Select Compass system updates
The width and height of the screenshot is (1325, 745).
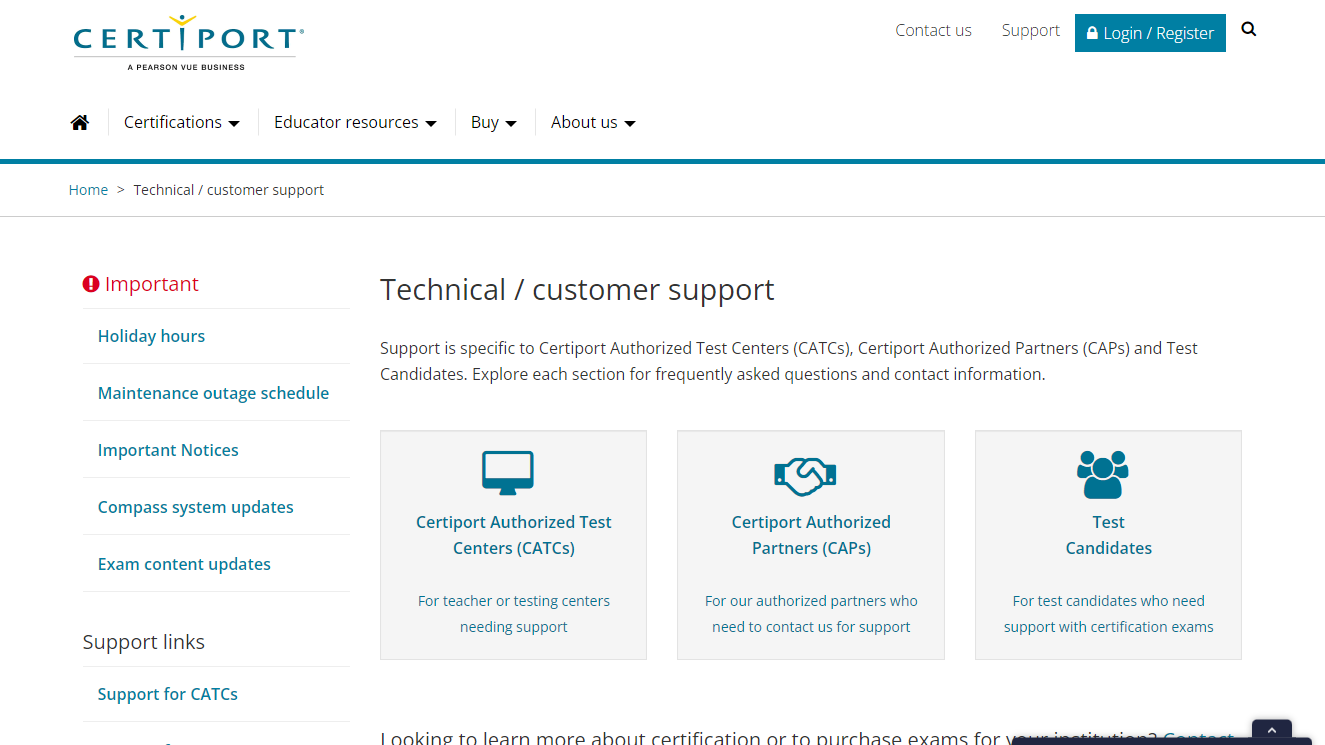(196, 507)
